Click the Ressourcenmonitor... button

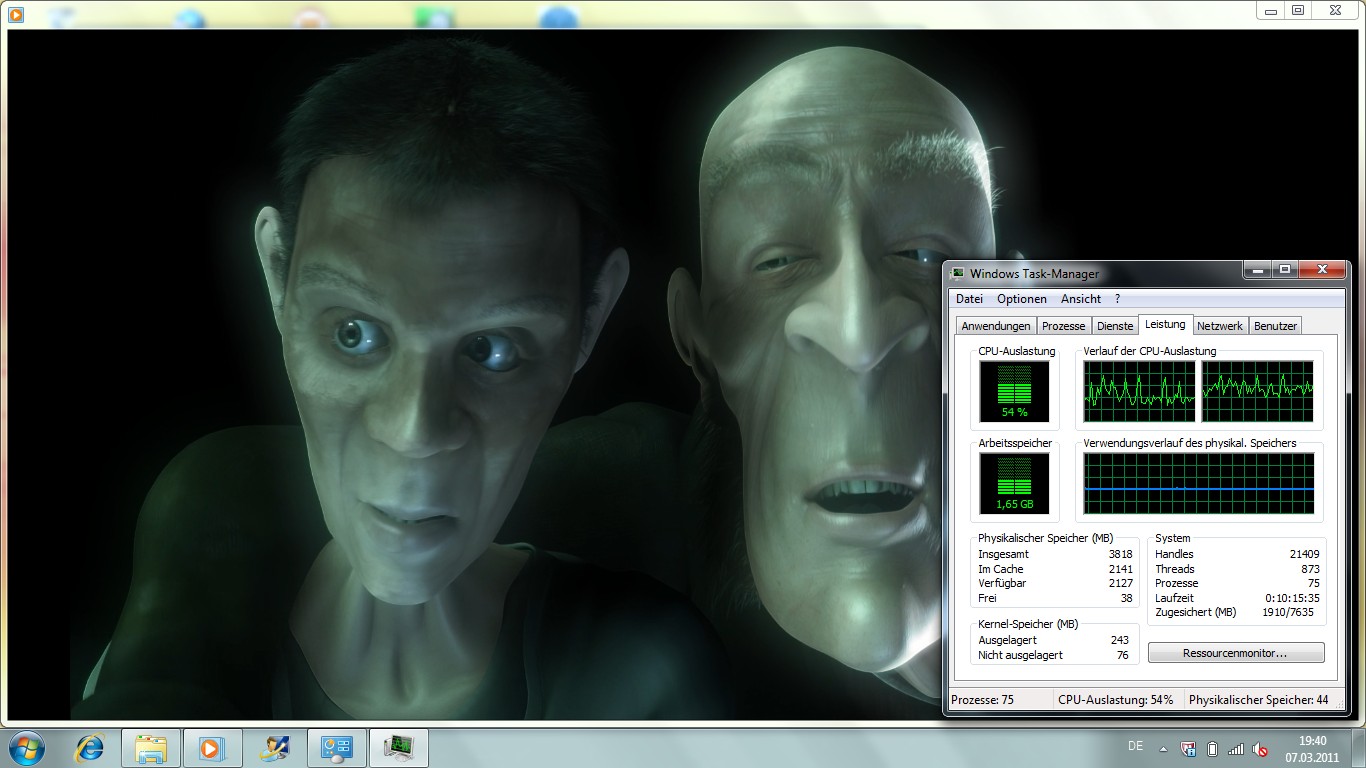(1236, 653)
